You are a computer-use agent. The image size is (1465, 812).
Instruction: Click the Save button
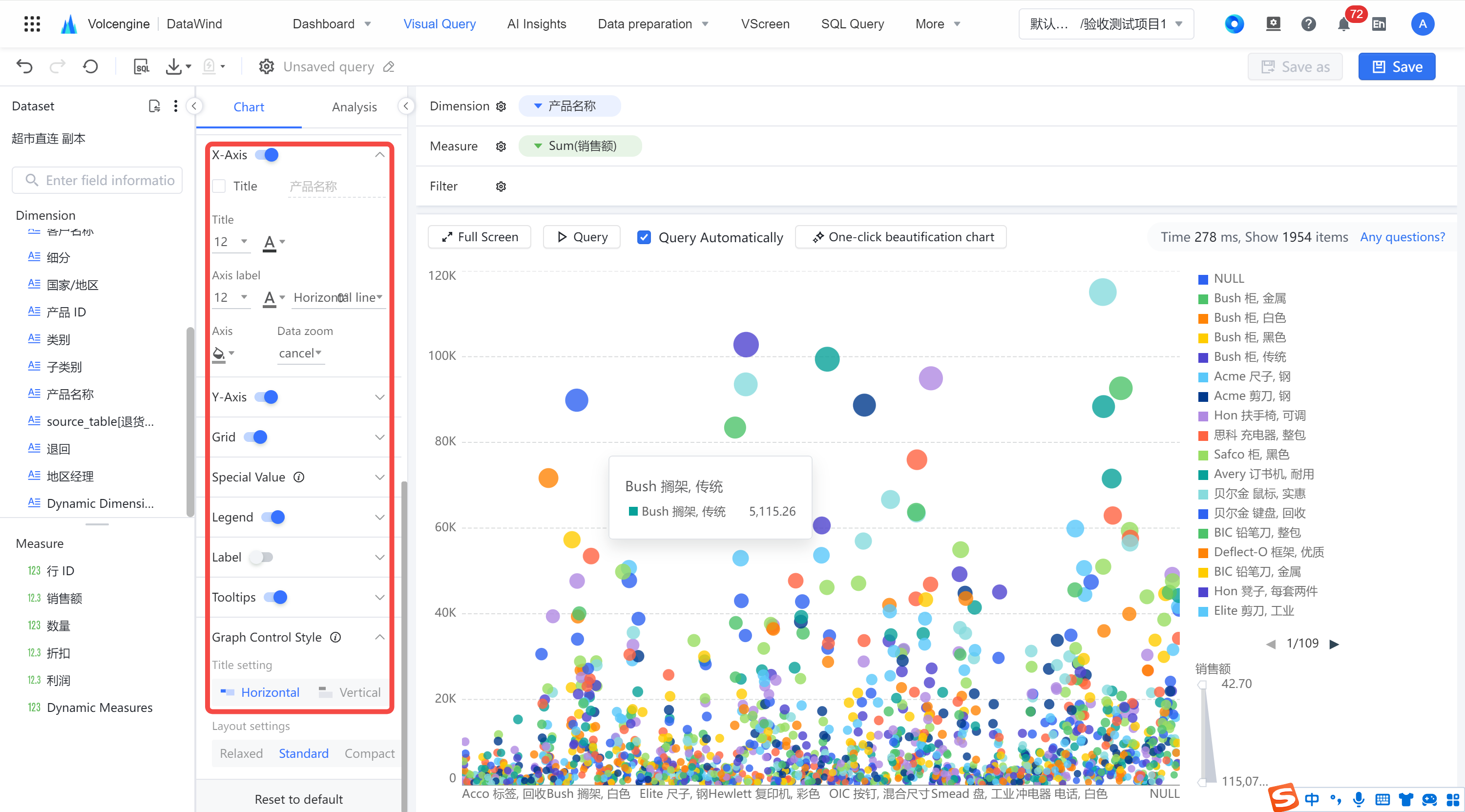pos(1396,66)
